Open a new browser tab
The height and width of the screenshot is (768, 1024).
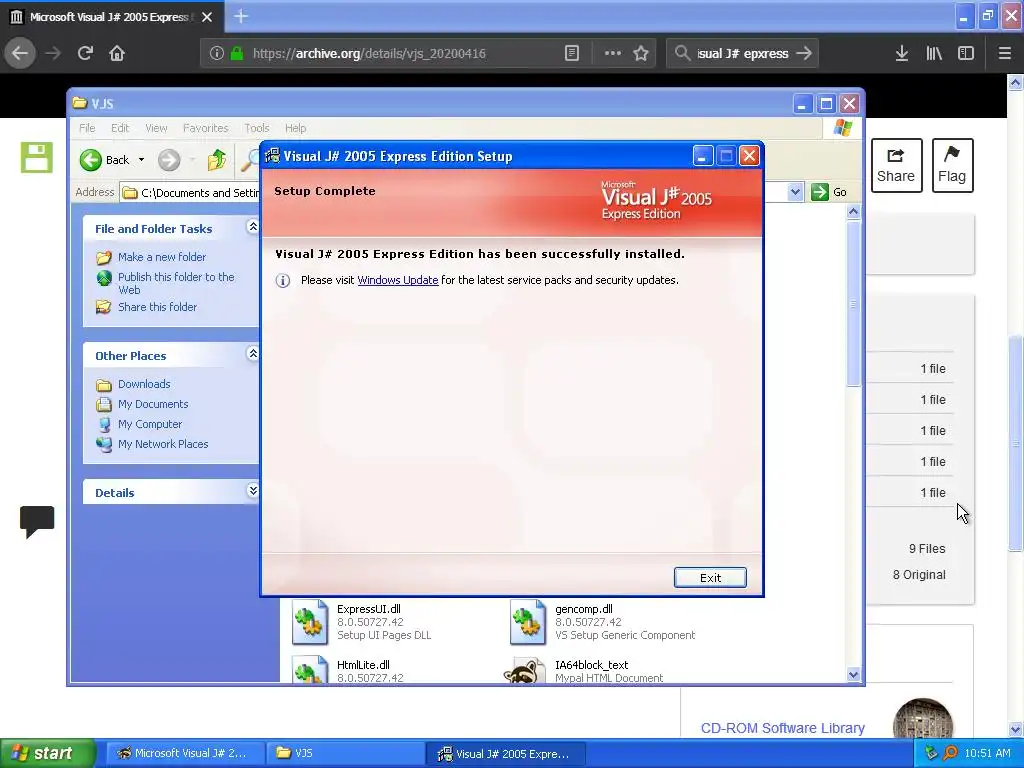pos(241,16)
